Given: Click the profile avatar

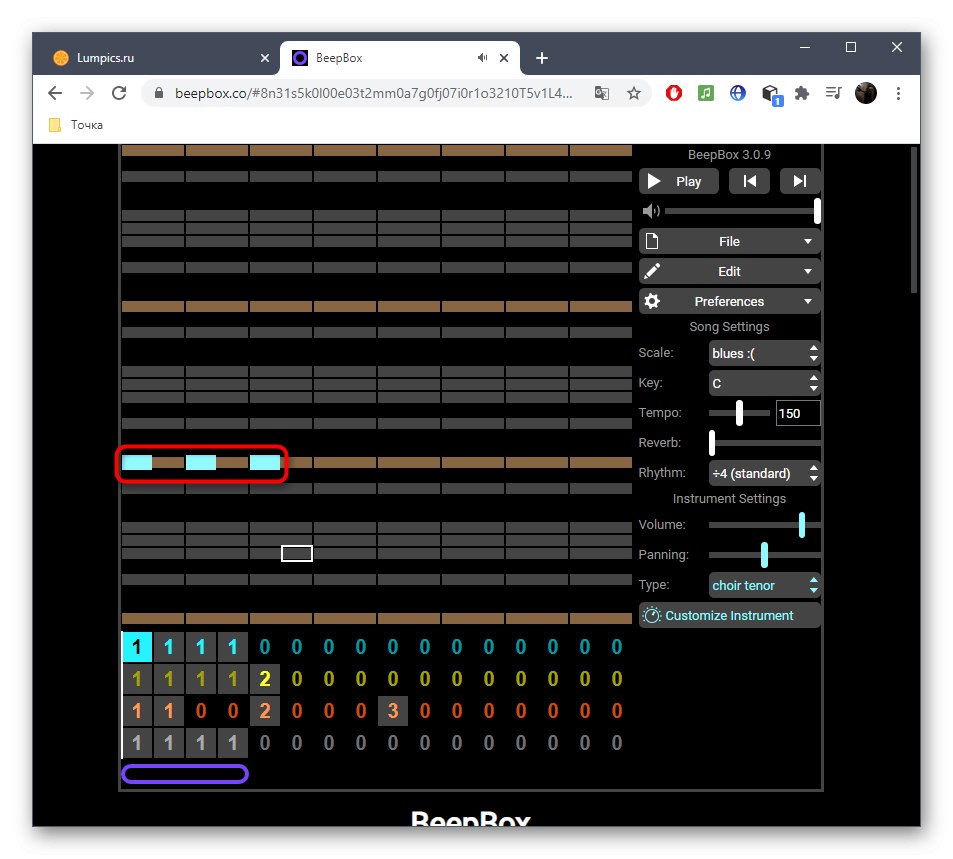Looking at the screenshot, I should 866,93.
